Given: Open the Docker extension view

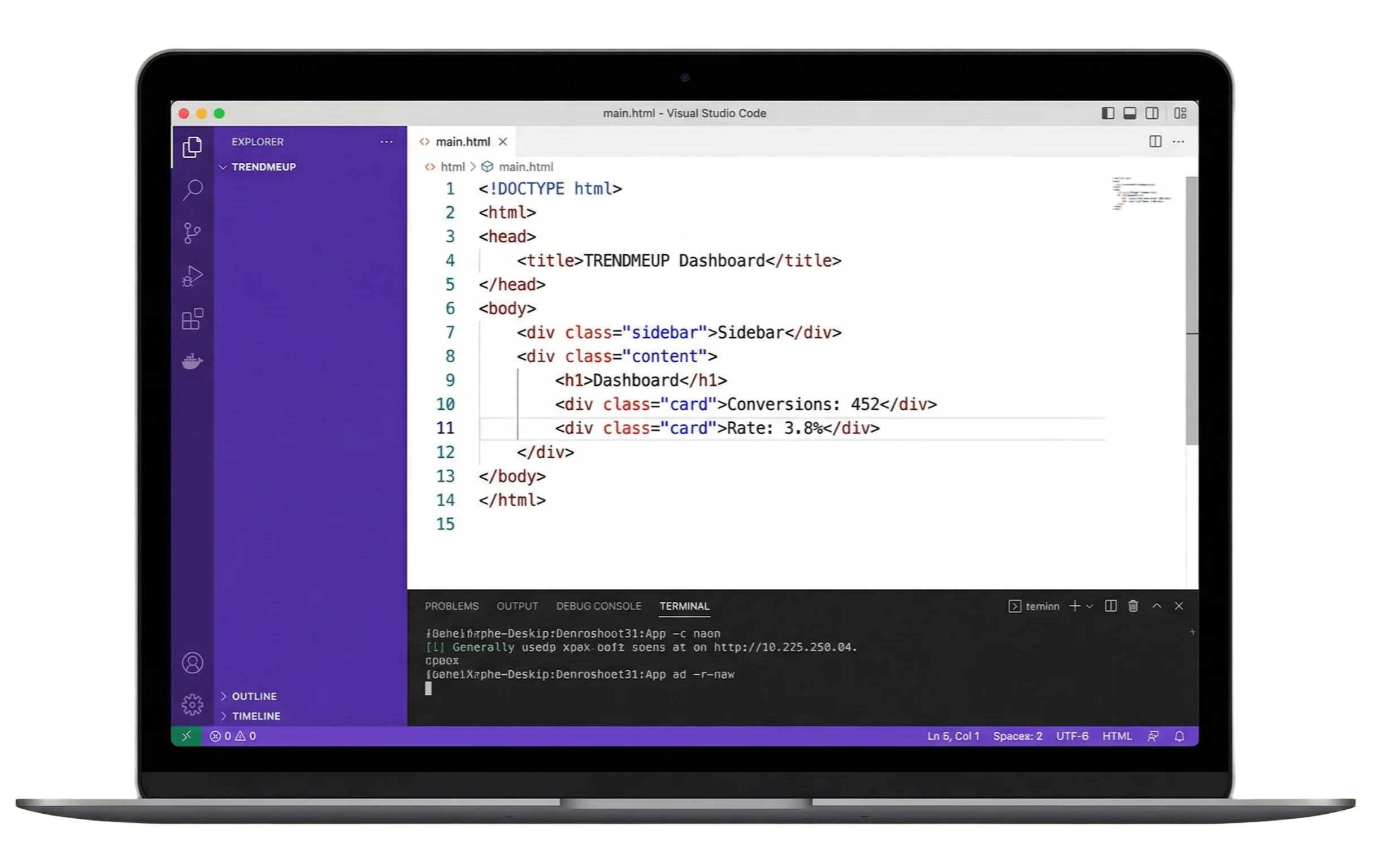Looking at the screenshot, I should point(193,361).
